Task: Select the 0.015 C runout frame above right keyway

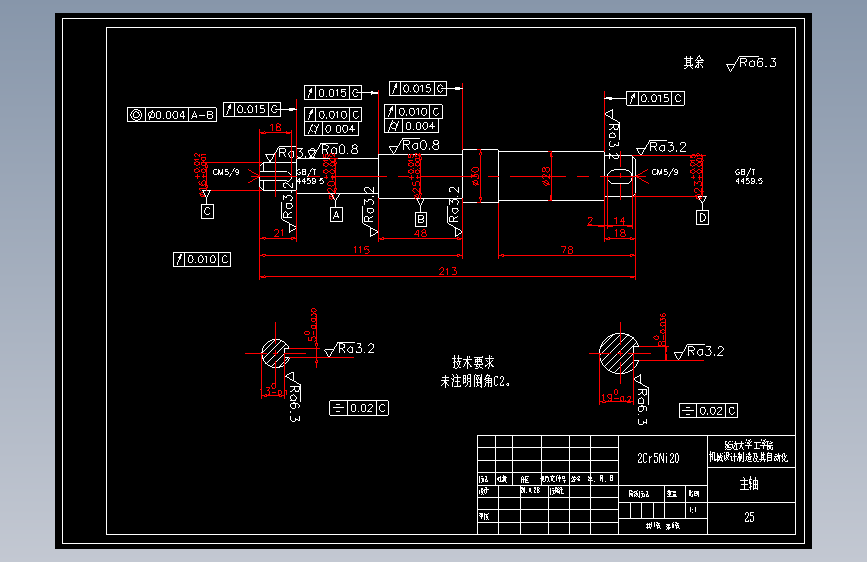Action: (x=655, y=98)
